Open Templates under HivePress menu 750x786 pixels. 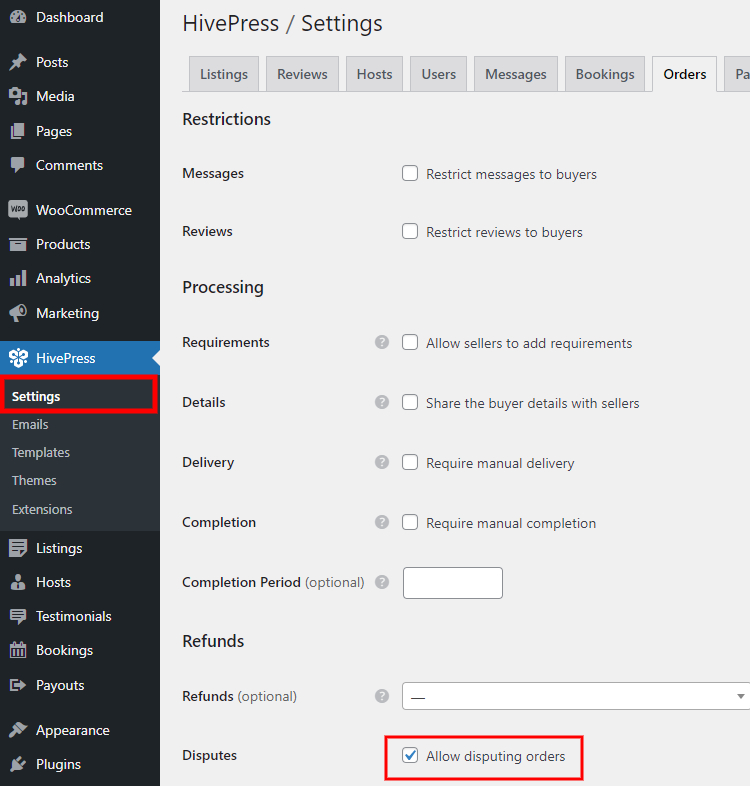pyautogui.click(x=41, y=452)
